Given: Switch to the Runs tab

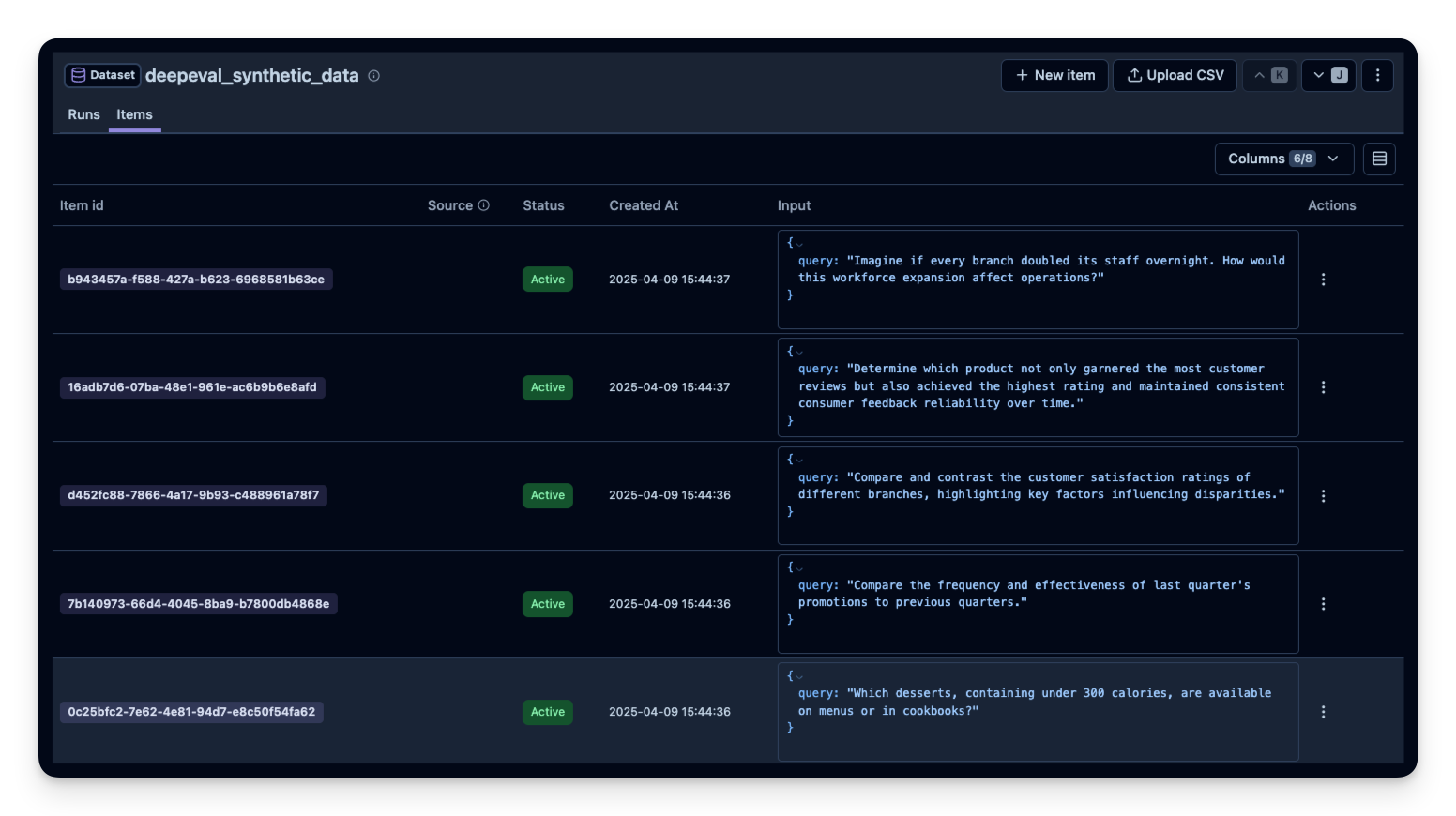Looking at the screenshot, I should pos(83,114).
